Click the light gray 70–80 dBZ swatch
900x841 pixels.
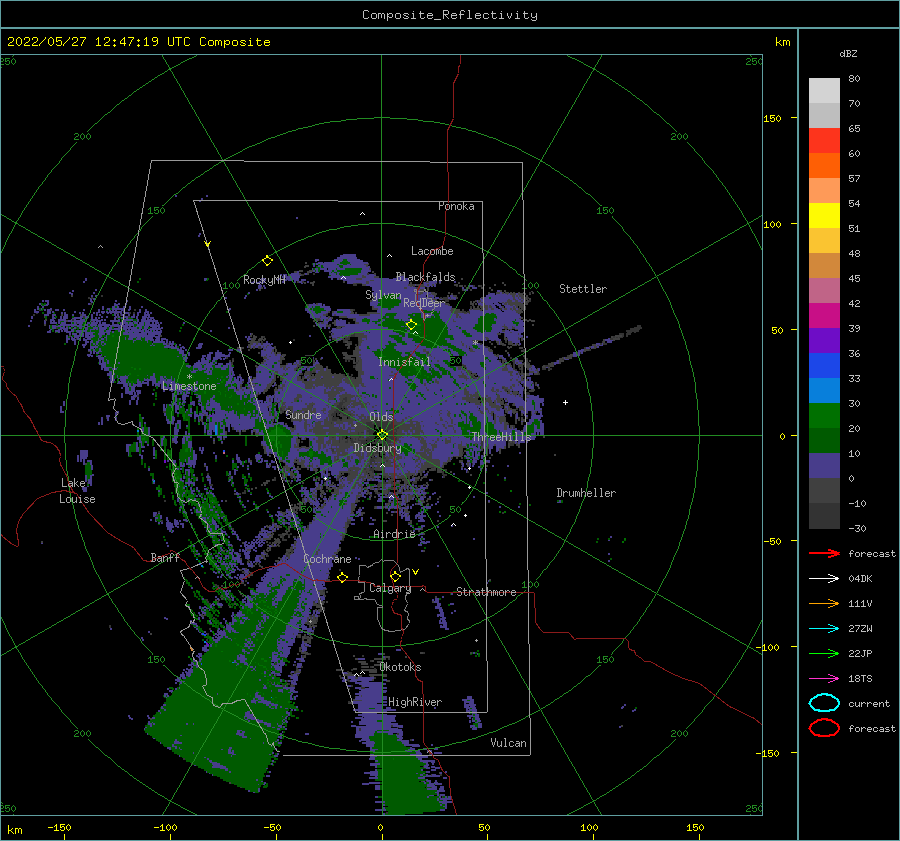(824, 91)
